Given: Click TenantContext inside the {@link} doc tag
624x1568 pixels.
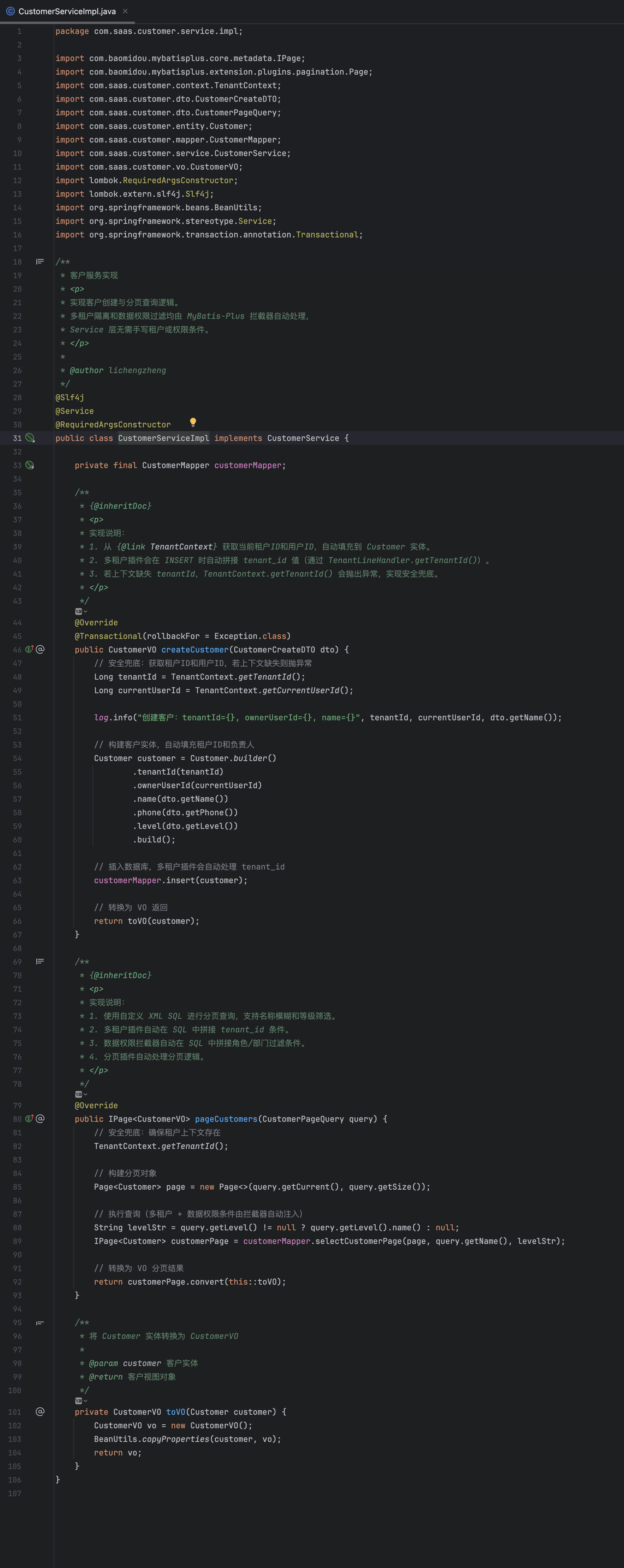Looking at the screenshot, I should pos(181,547).
